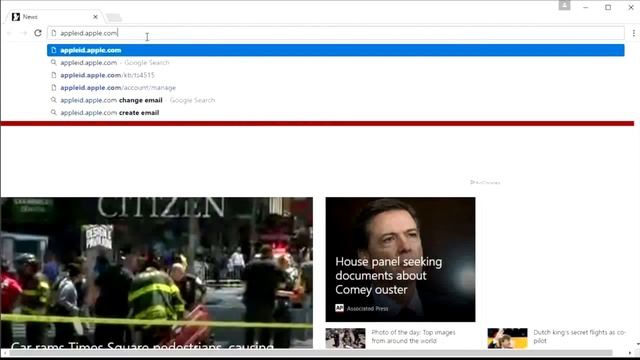
Task: Select the highlighted appleid.apple.com suggestion
Action: [x=336, y=50]
